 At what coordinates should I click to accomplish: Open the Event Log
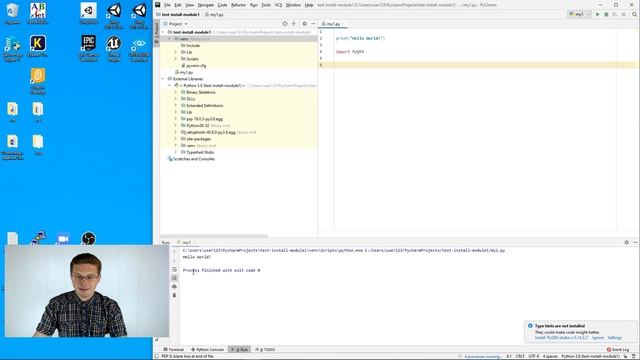(x=618, y=350)
